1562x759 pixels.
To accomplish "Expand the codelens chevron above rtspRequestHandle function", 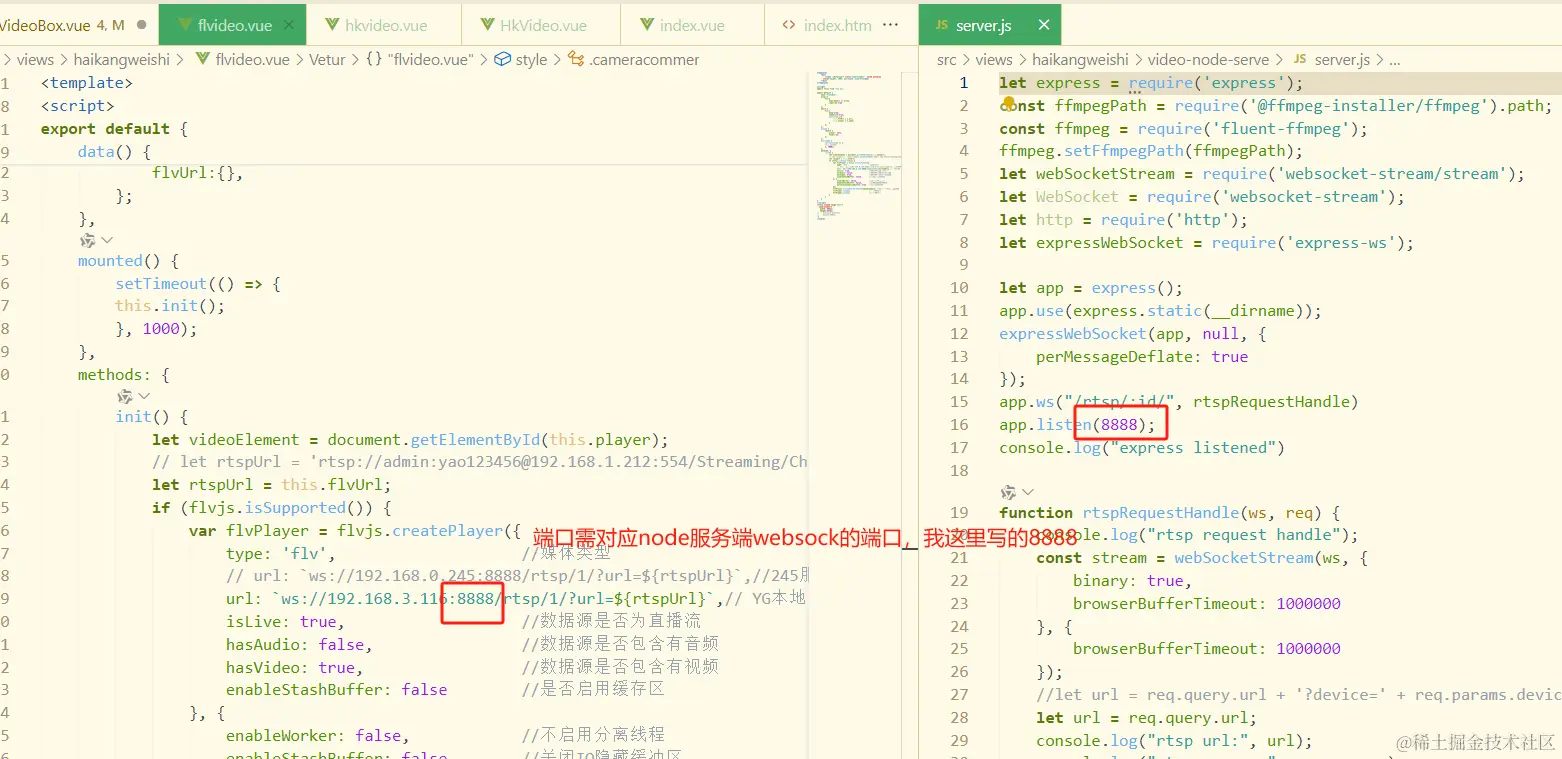I will click(1027, 492).
